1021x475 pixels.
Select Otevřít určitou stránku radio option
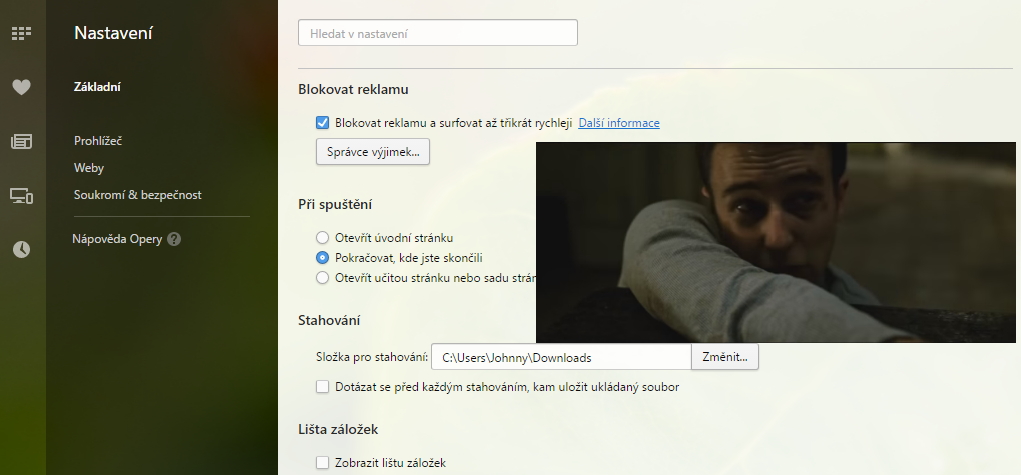pyautogui.click(x=322, y=278)
